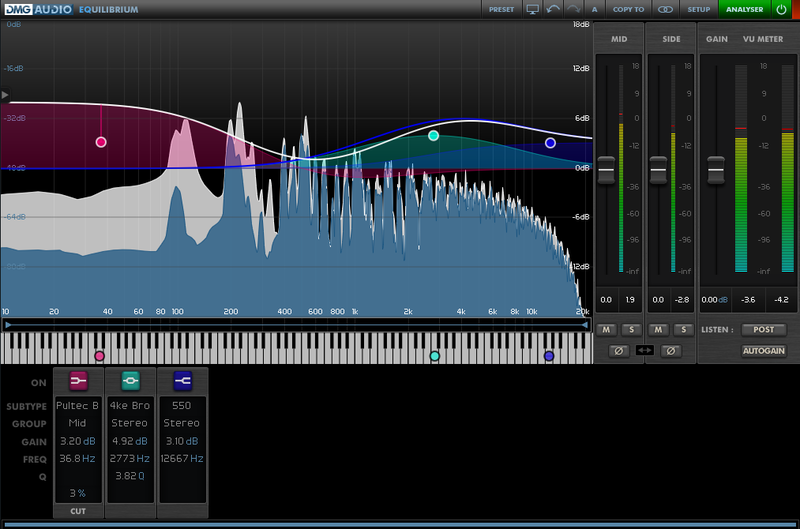The image size is (800, 529).
Task: Open the Pultec B subtype selector
Action: coord(79,407)
